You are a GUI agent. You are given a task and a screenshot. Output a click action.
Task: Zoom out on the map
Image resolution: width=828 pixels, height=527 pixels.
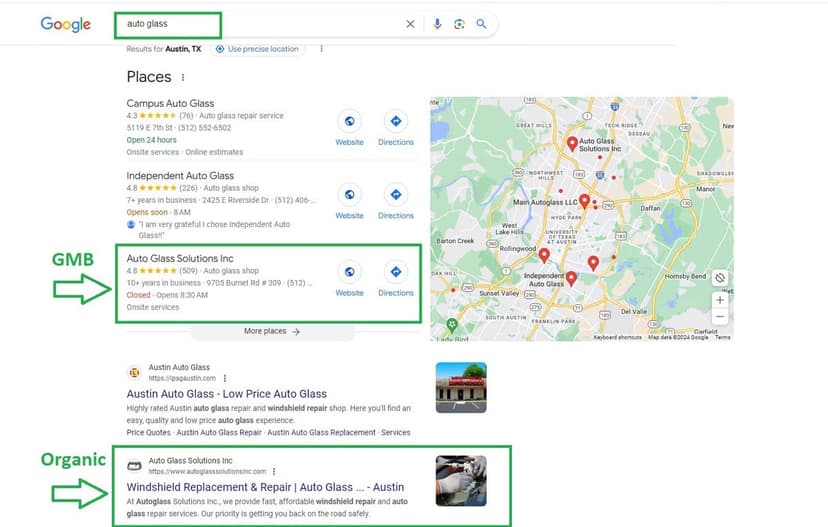click(720, 317)
